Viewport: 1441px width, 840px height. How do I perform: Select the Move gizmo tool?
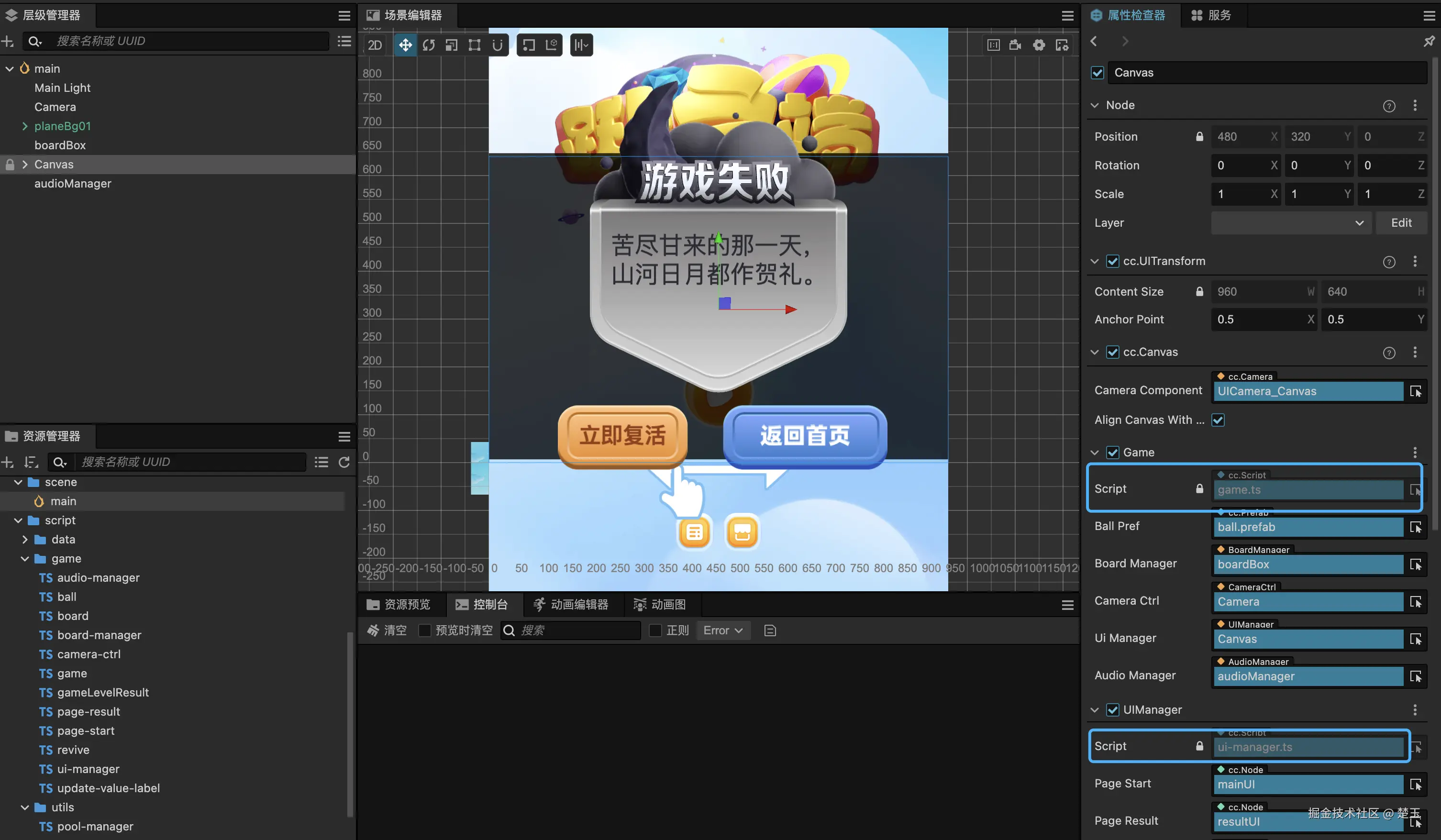pyautogui.click(x=405, y=45)
